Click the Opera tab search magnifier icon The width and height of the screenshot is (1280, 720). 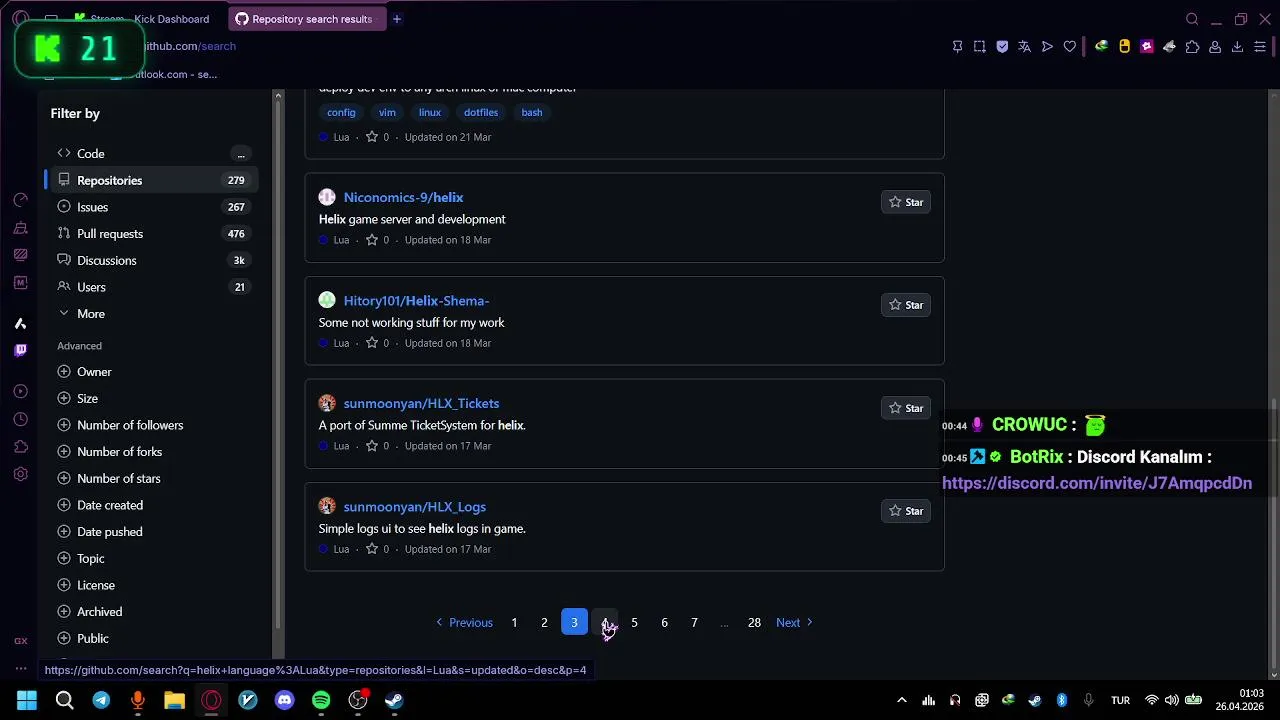coord(1192,19)
